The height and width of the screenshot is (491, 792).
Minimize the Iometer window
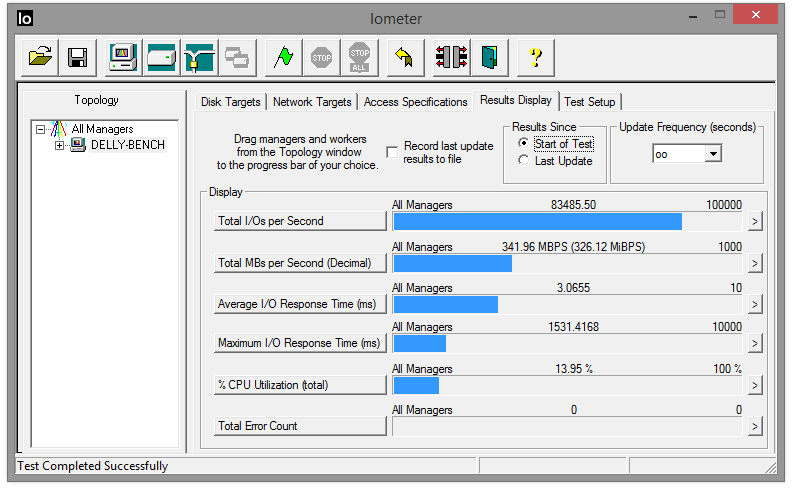point(693,16)
